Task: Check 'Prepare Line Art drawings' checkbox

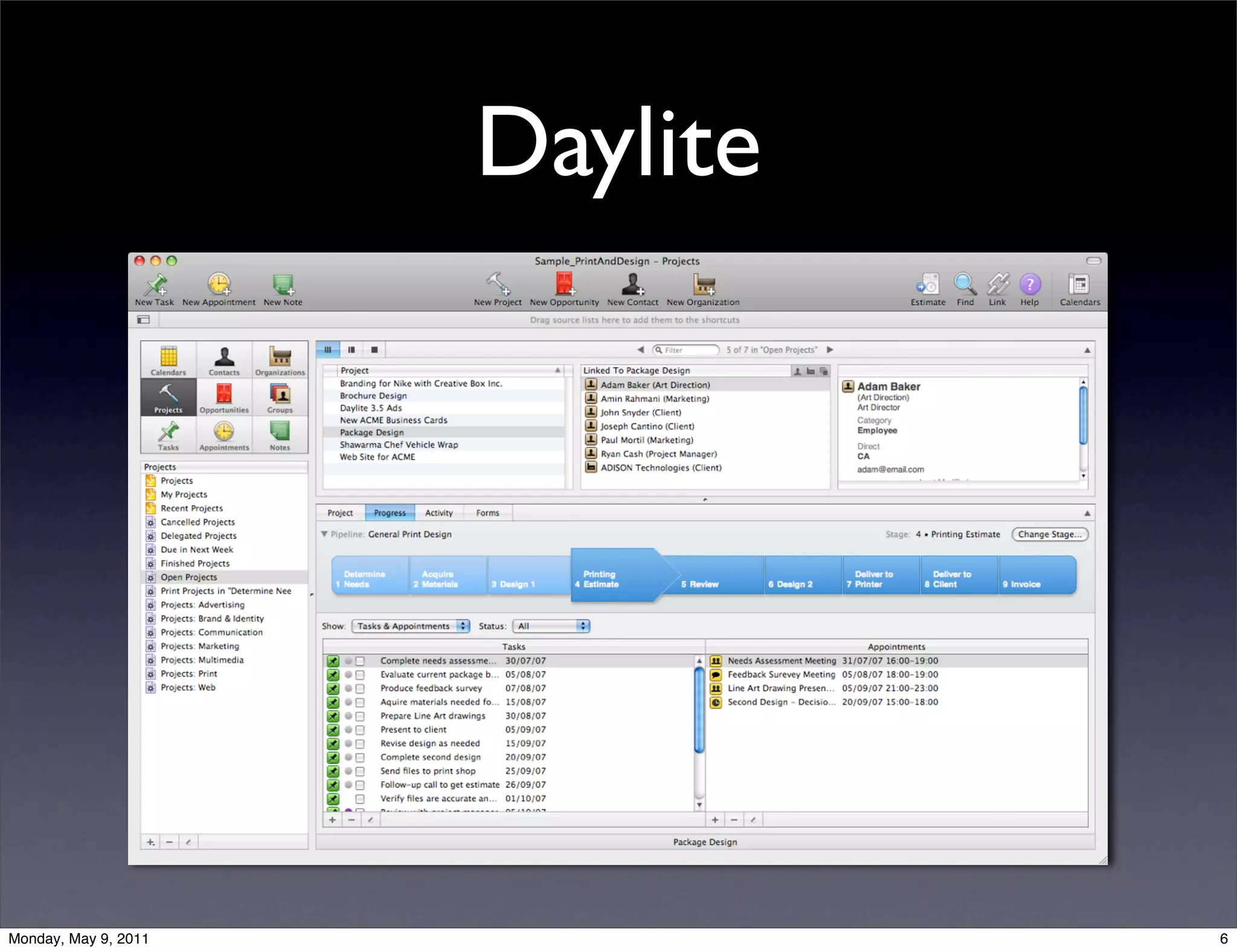Action: tap(360, 716)
